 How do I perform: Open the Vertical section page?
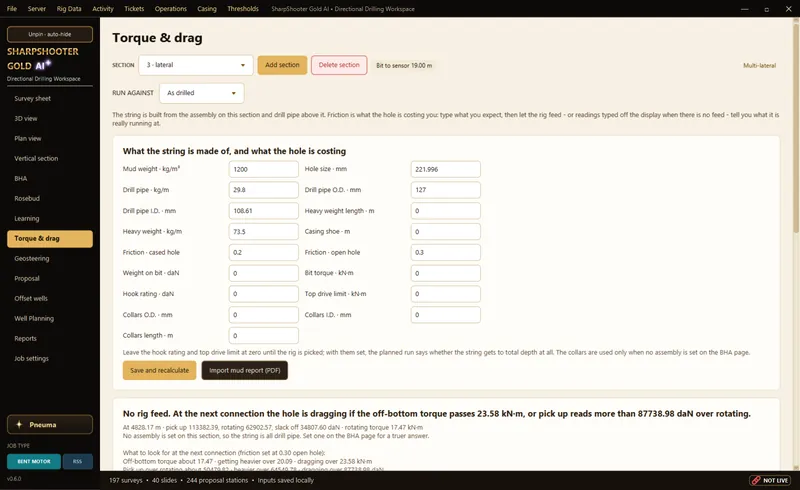click(50, 158)
